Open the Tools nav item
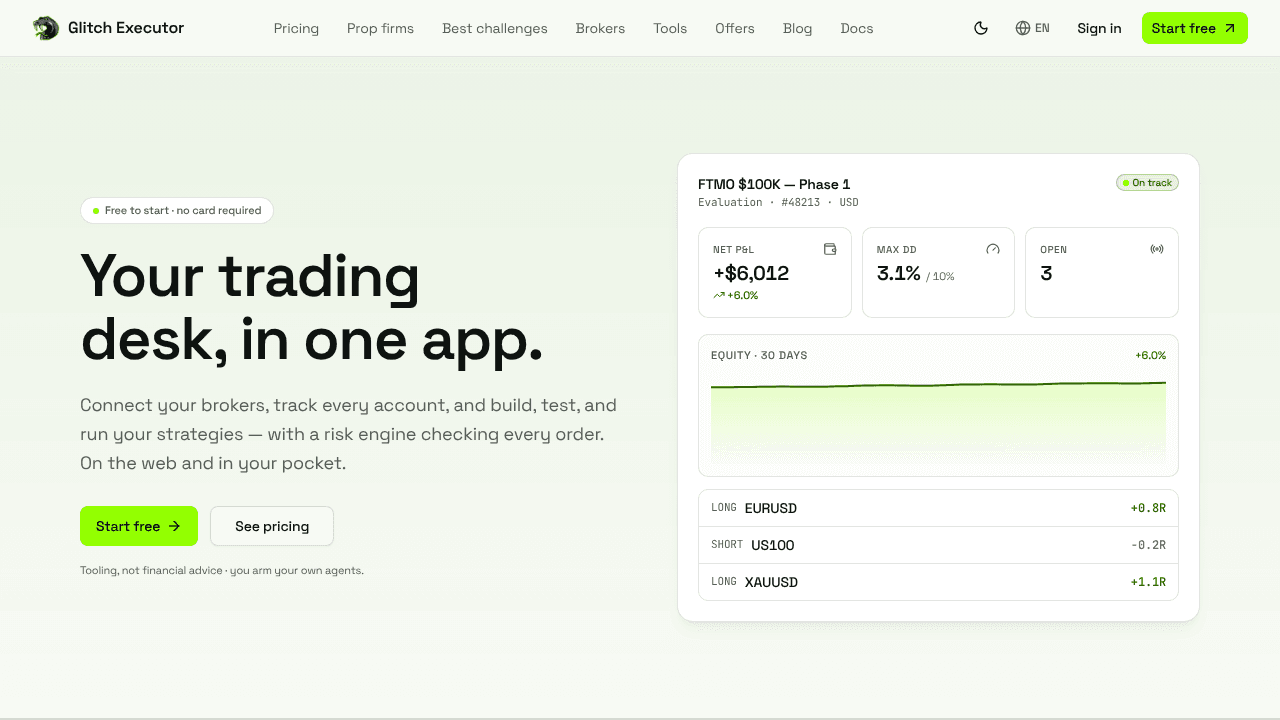1280x720 pixels. click(670, 28)
